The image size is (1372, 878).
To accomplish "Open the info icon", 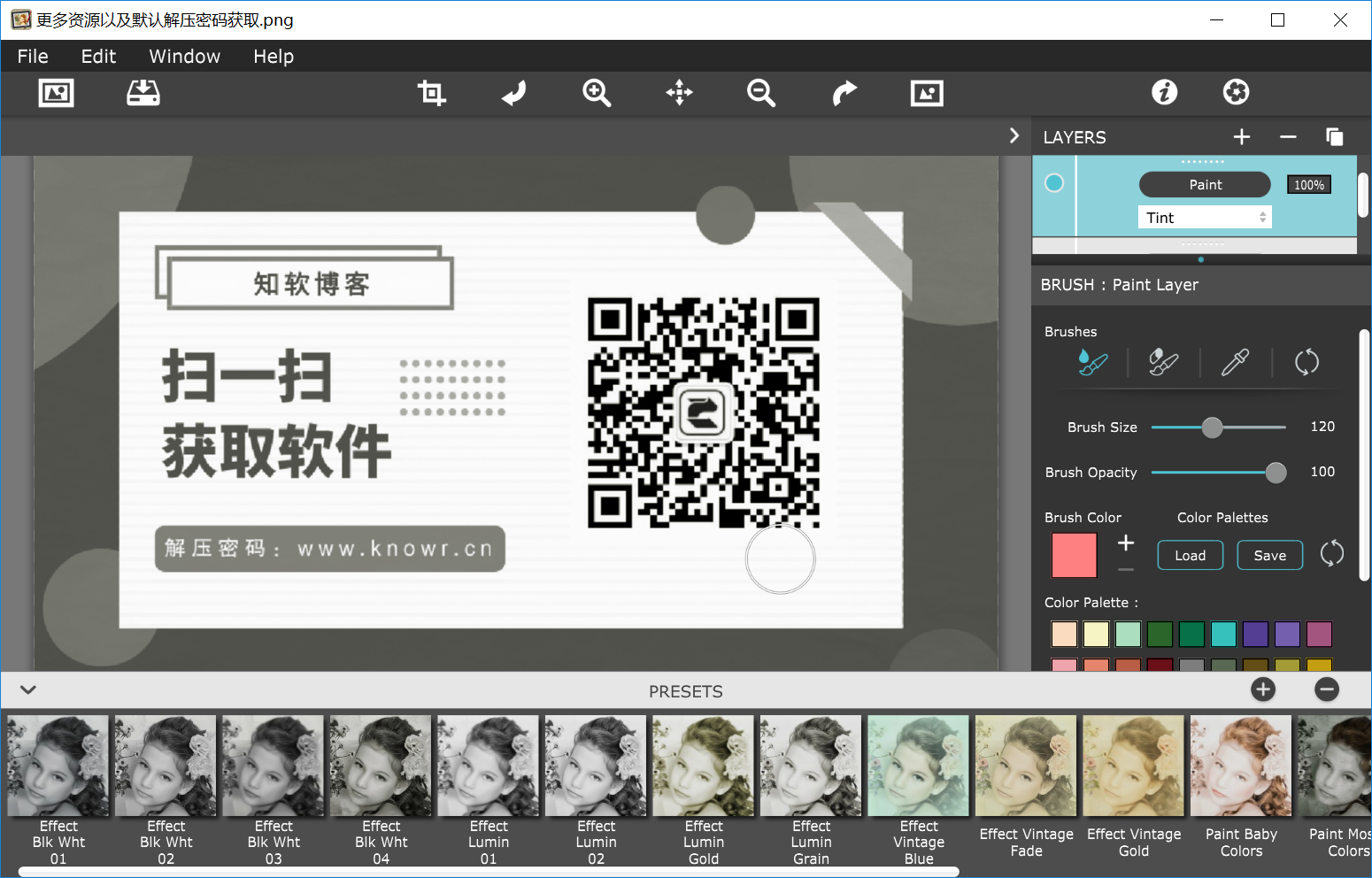I will [x=1165, y=92].
